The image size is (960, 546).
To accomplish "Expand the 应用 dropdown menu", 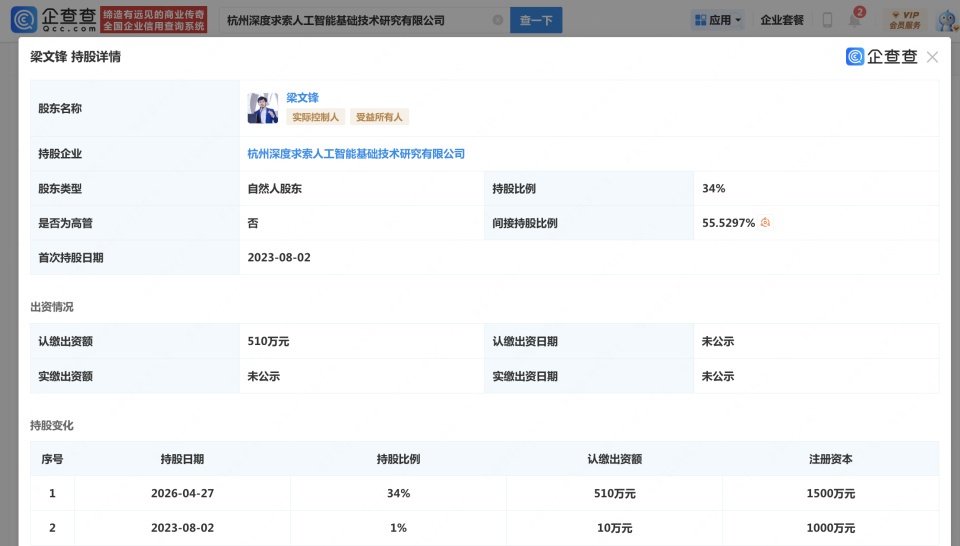I will [717, 20].
